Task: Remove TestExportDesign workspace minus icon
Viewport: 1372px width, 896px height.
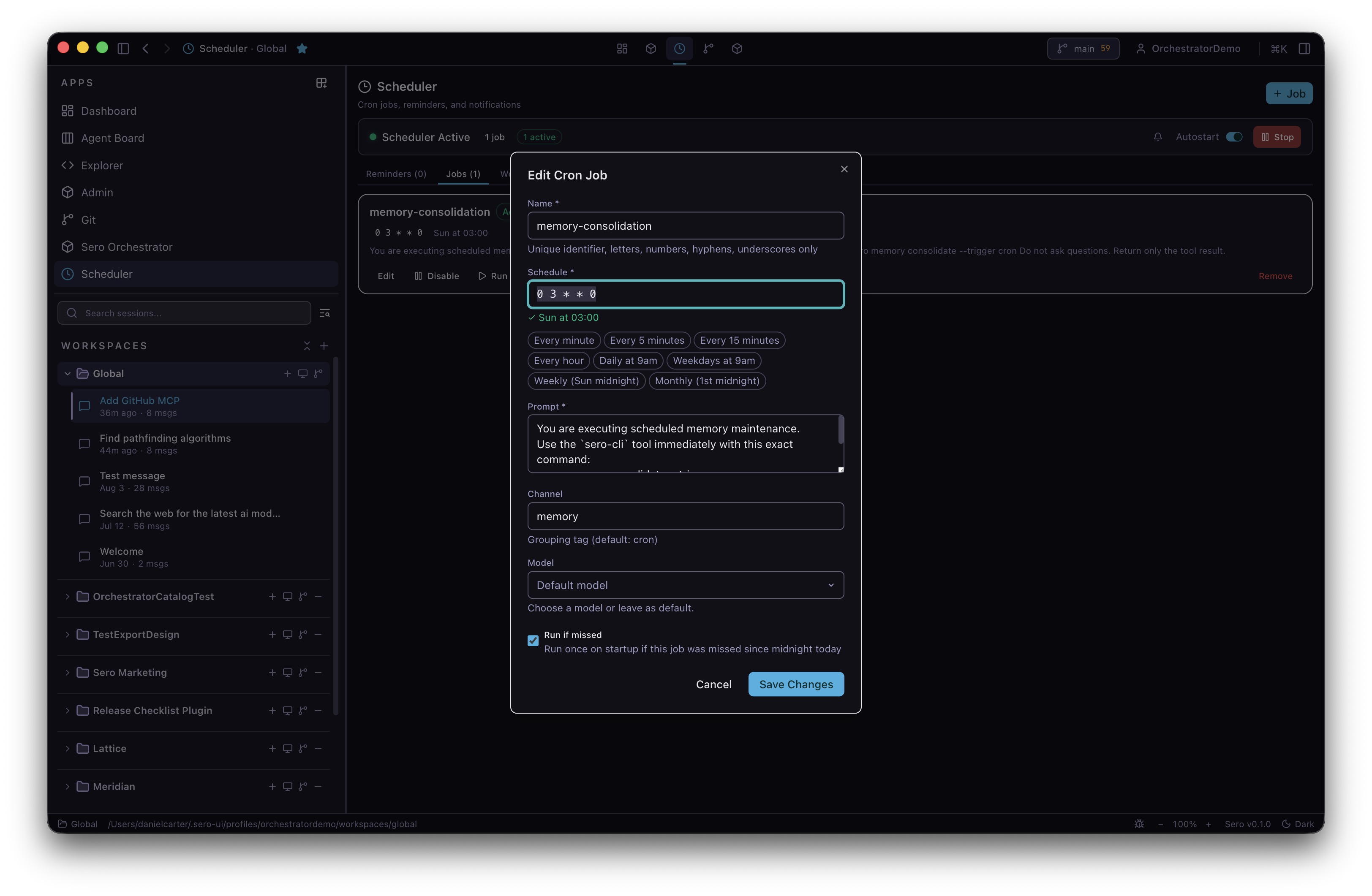Action: click(x=318, y=634)
